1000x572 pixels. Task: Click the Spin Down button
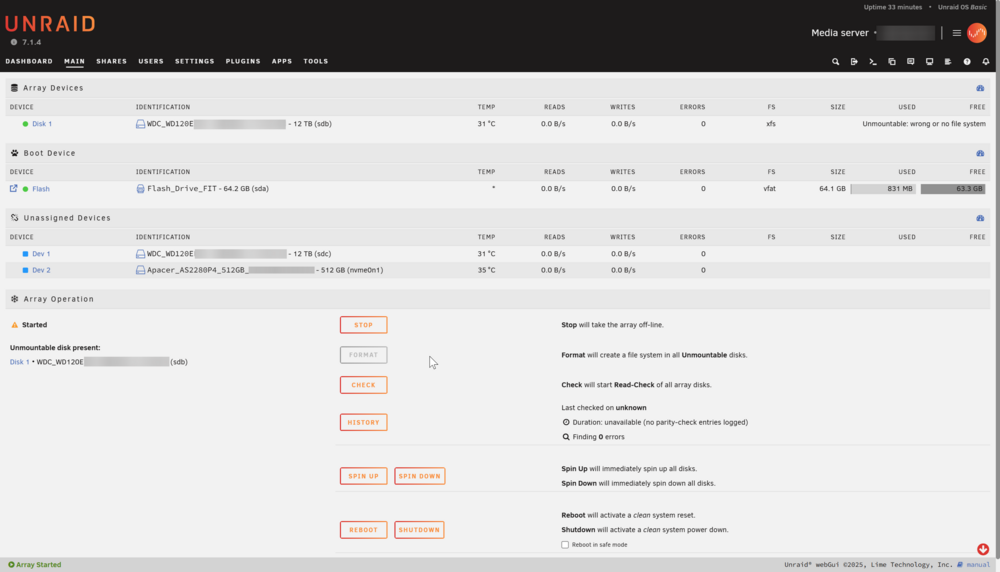click(420, 476)
